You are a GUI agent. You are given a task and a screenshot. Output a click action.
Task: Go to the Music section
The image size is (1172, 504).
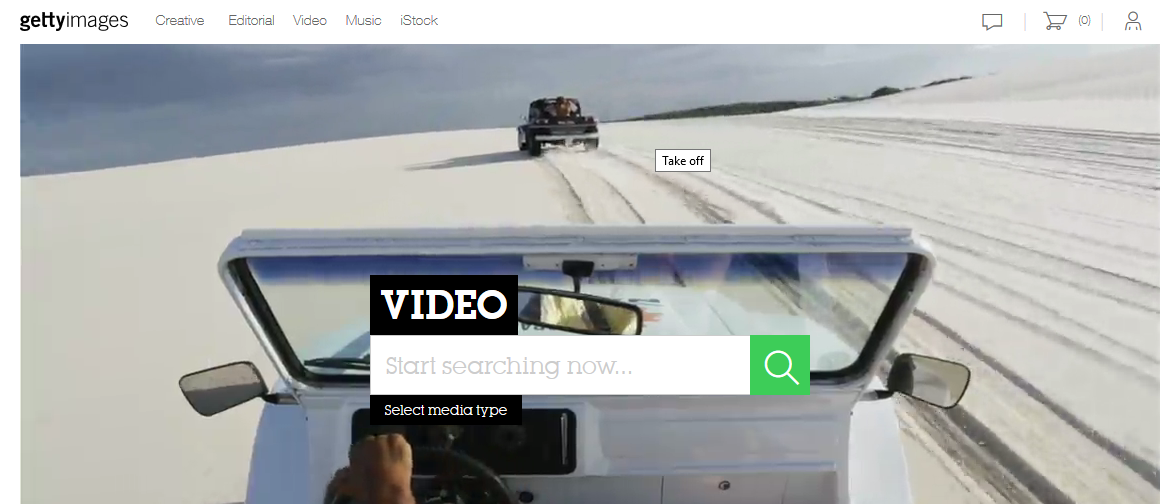[363, 21]
